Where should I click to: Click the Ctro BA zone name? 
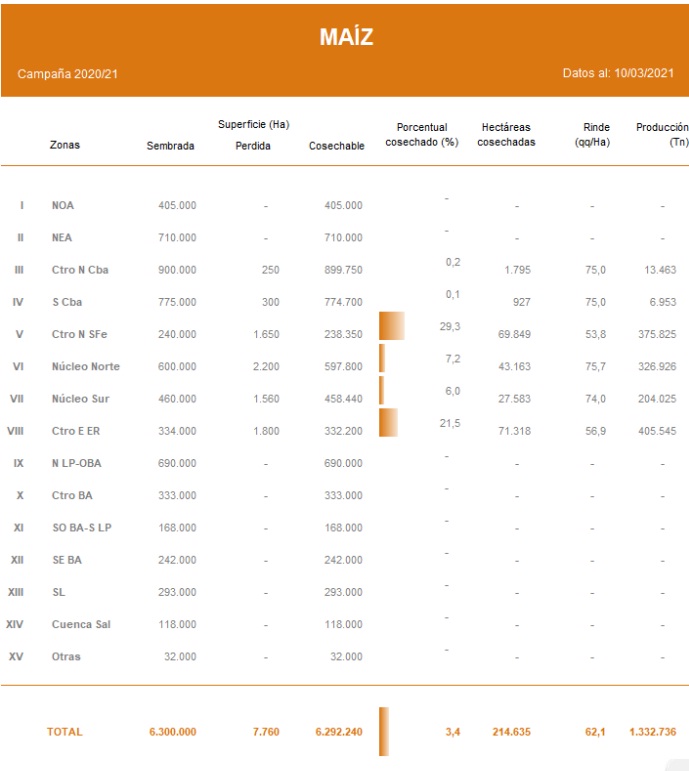72,496
